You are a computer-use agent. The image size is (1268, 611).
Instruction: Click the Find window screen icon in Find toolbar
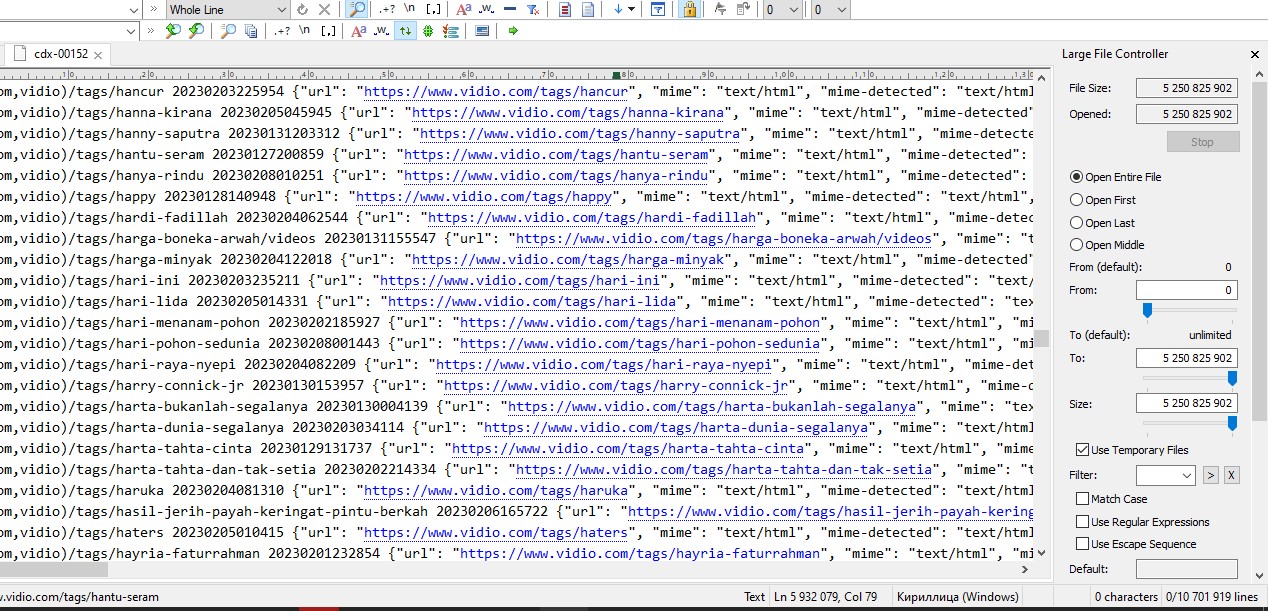(482, 31)
